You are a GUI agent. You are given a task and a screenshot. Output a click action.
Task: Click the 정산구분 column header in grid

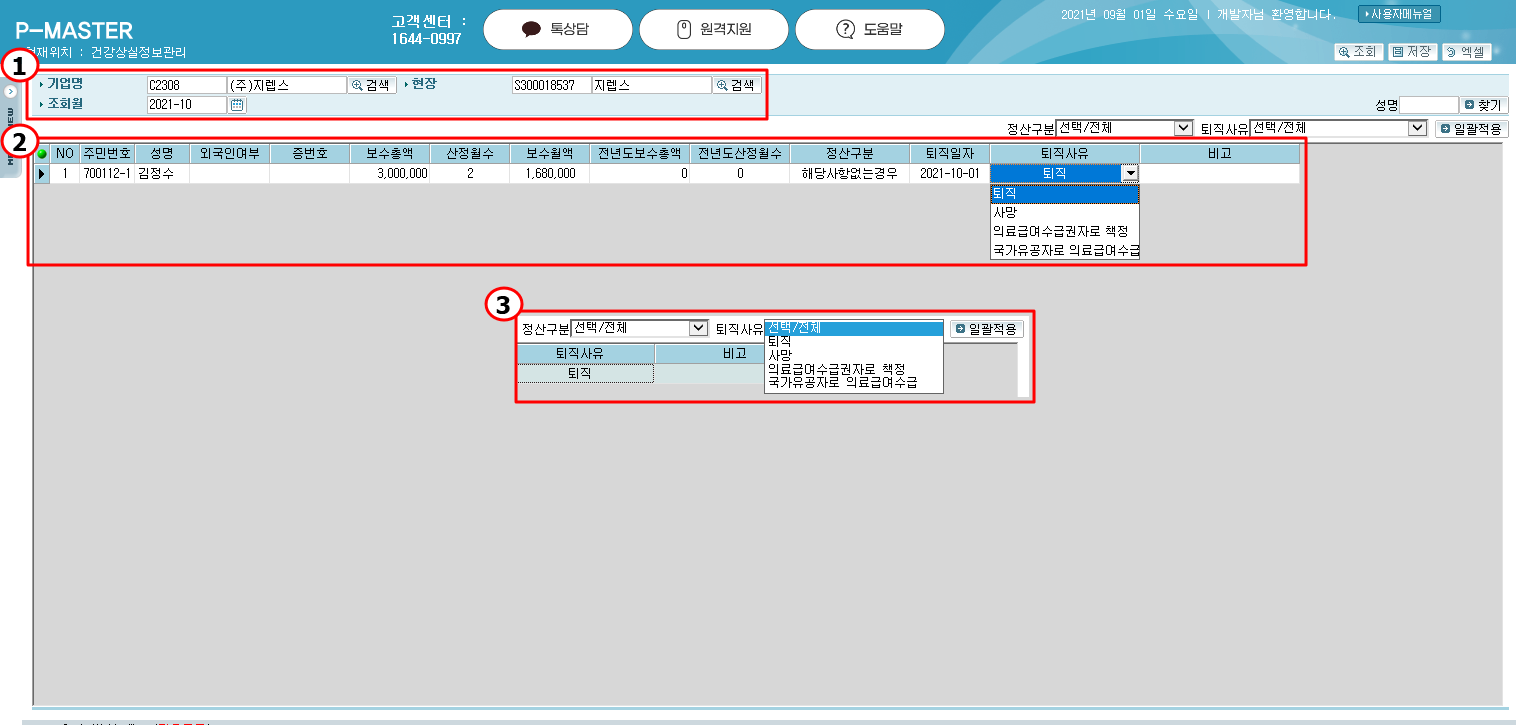pos(850,154)
